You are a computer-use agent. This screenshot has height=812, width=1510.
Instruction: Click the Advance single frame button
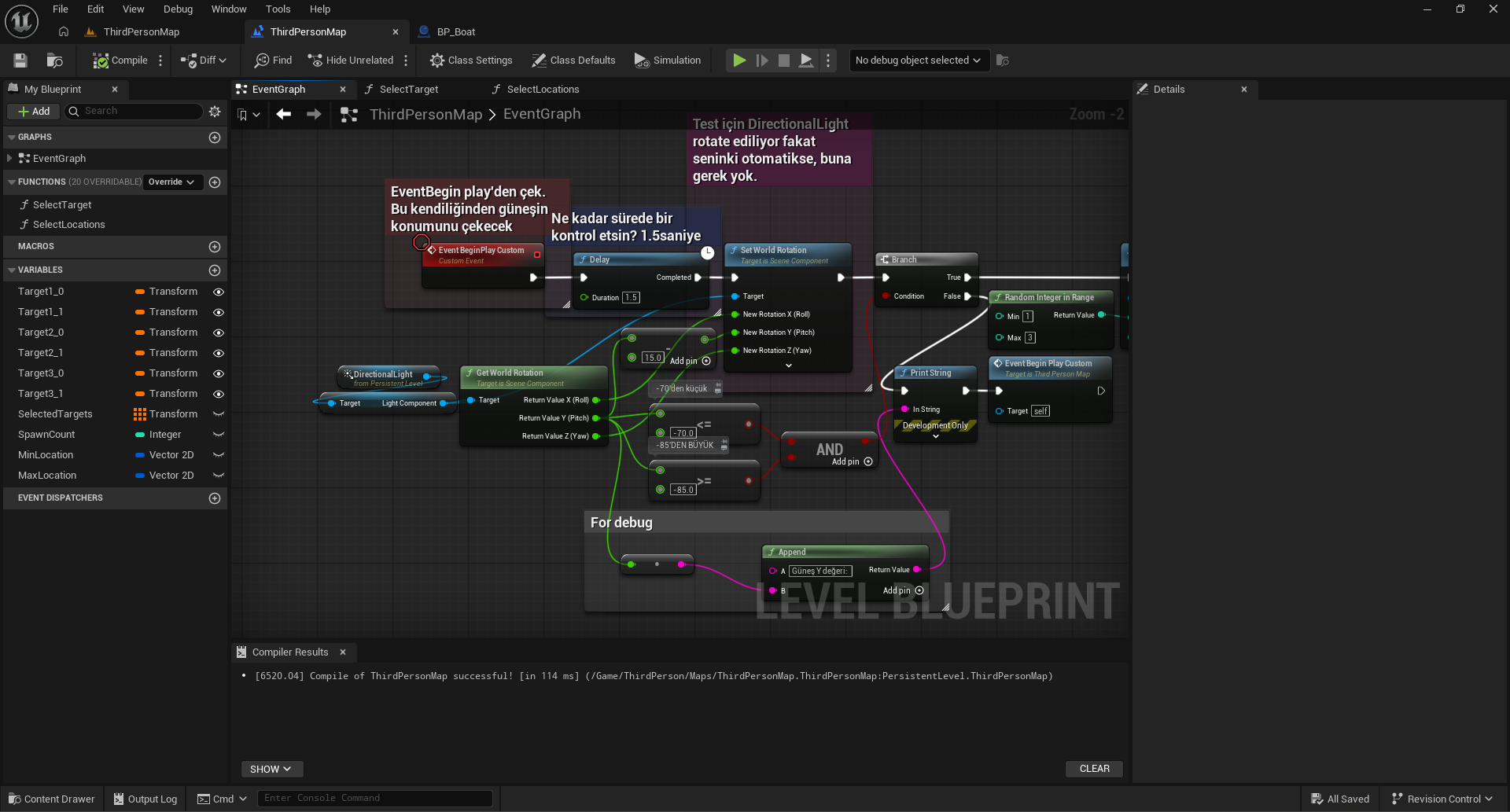pos(762,61)
